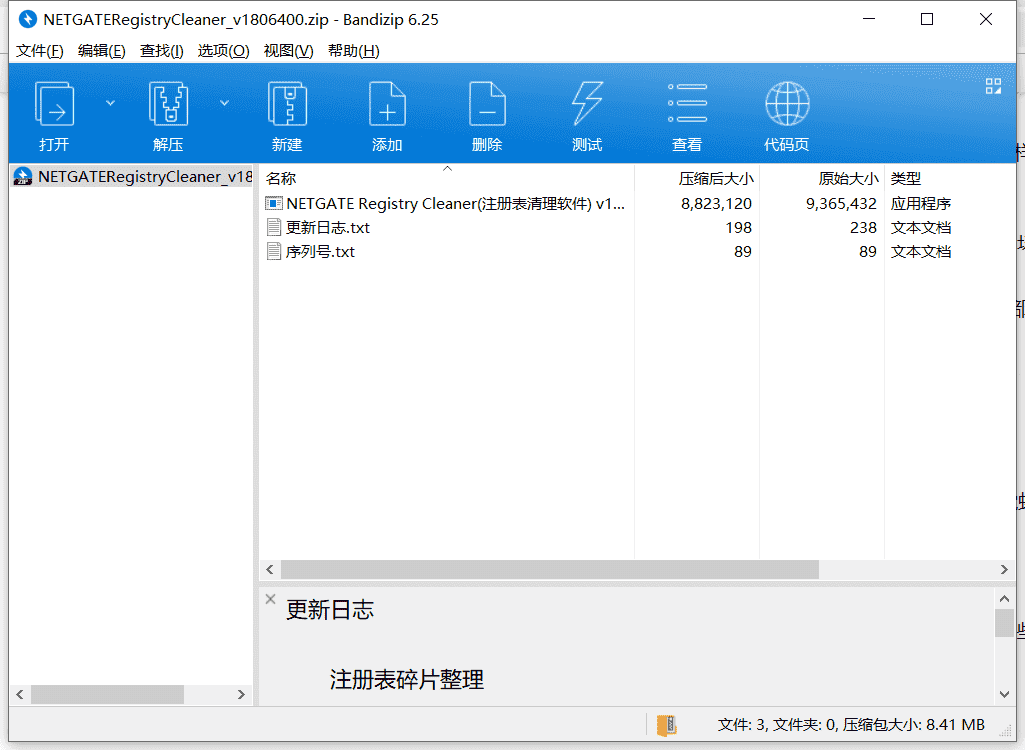This screenshot has height=750, width=1025.
Task: Maximize the Bandizip window
Action: coord(927,19)
